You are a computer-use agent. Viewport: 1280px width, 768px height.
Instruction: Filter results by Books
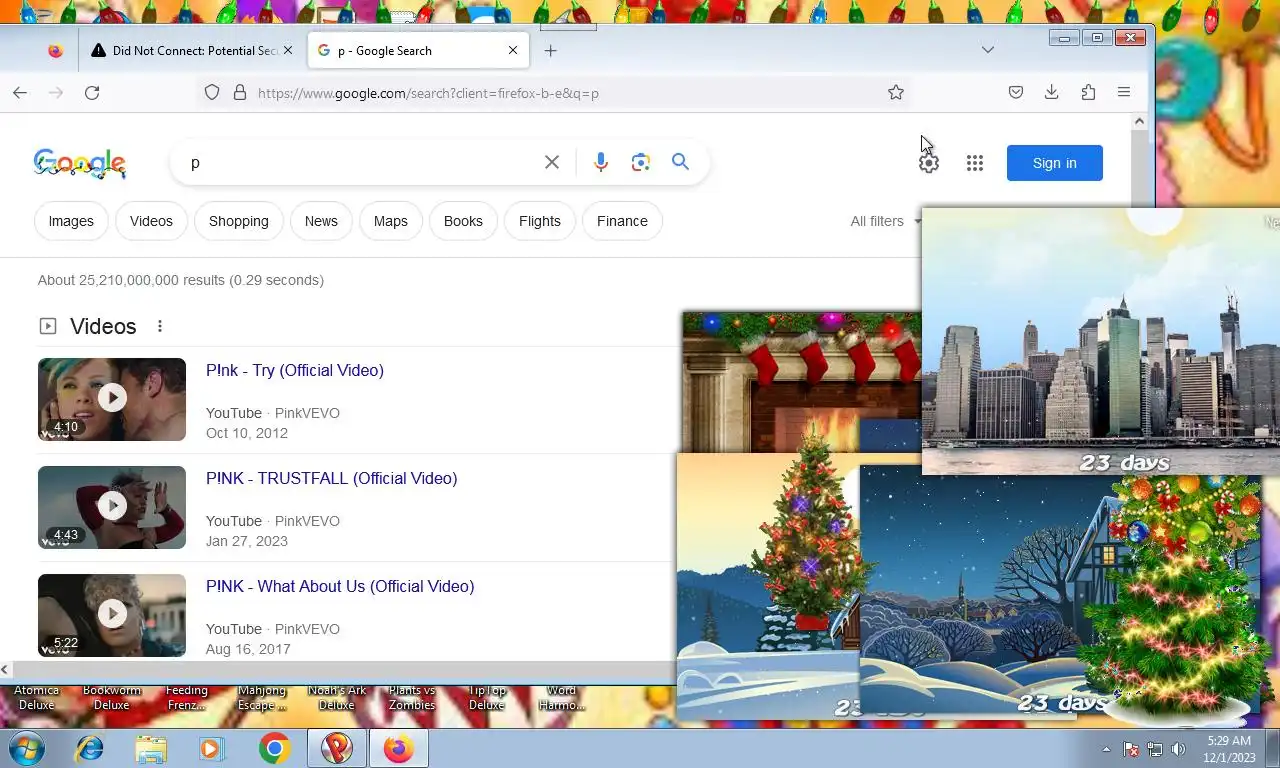463,221
